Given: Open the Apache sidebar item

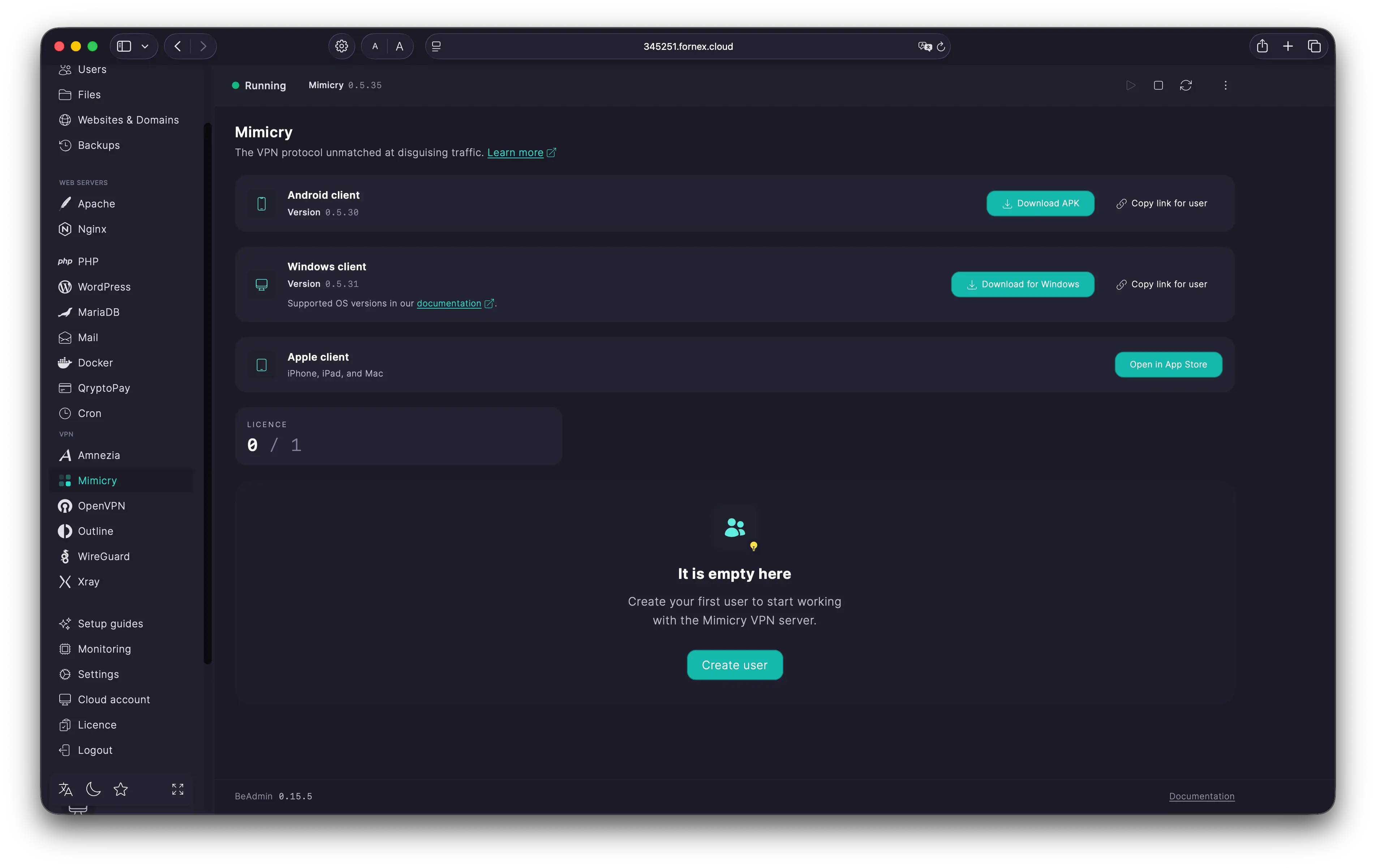Looking at the screenshot, I should (x=121, y=203).
